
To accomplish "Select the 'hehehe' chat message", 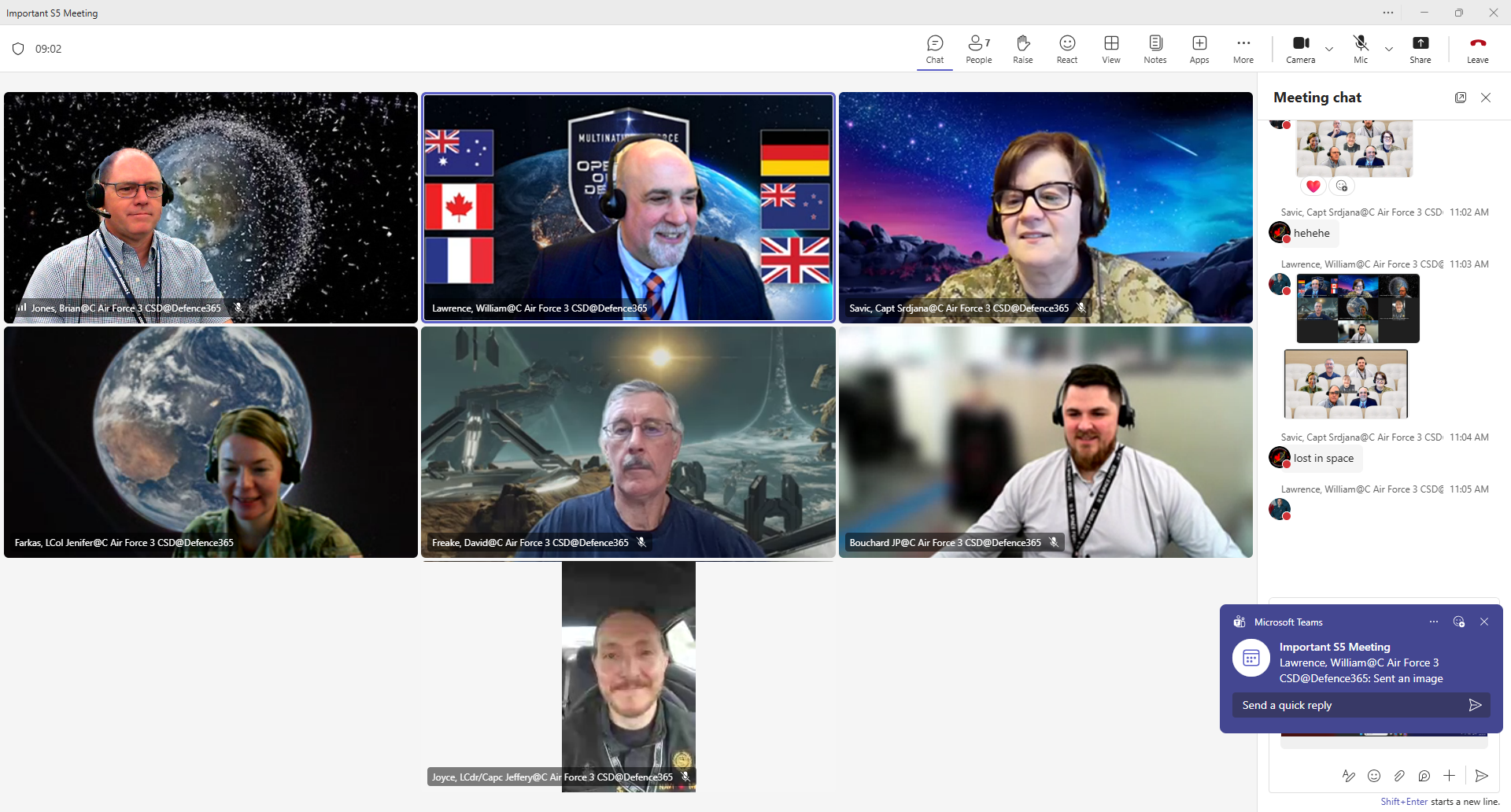I will coord(1312,234).
